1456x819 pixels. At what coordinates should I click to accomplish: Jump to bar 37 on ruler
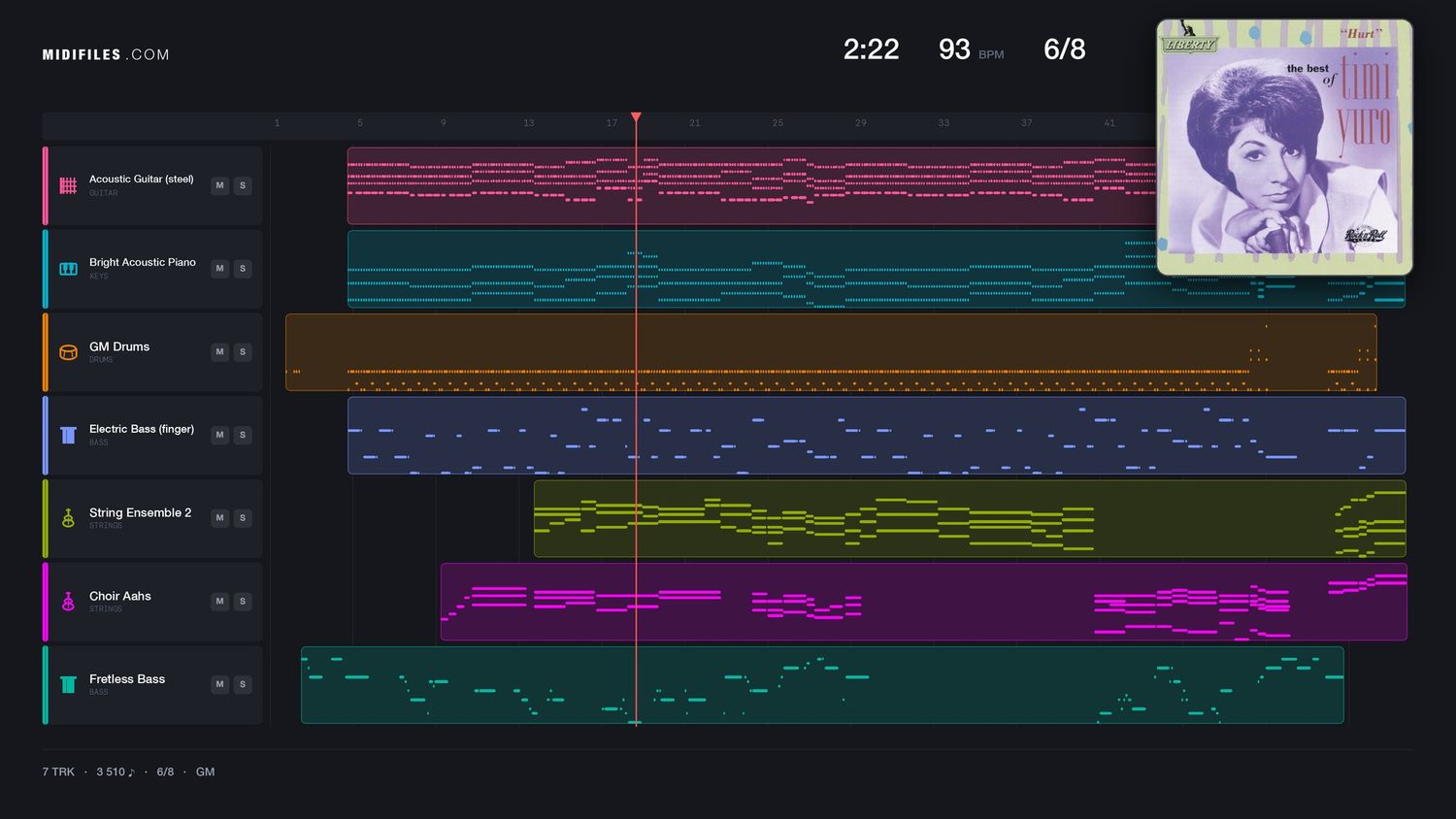1026,123
